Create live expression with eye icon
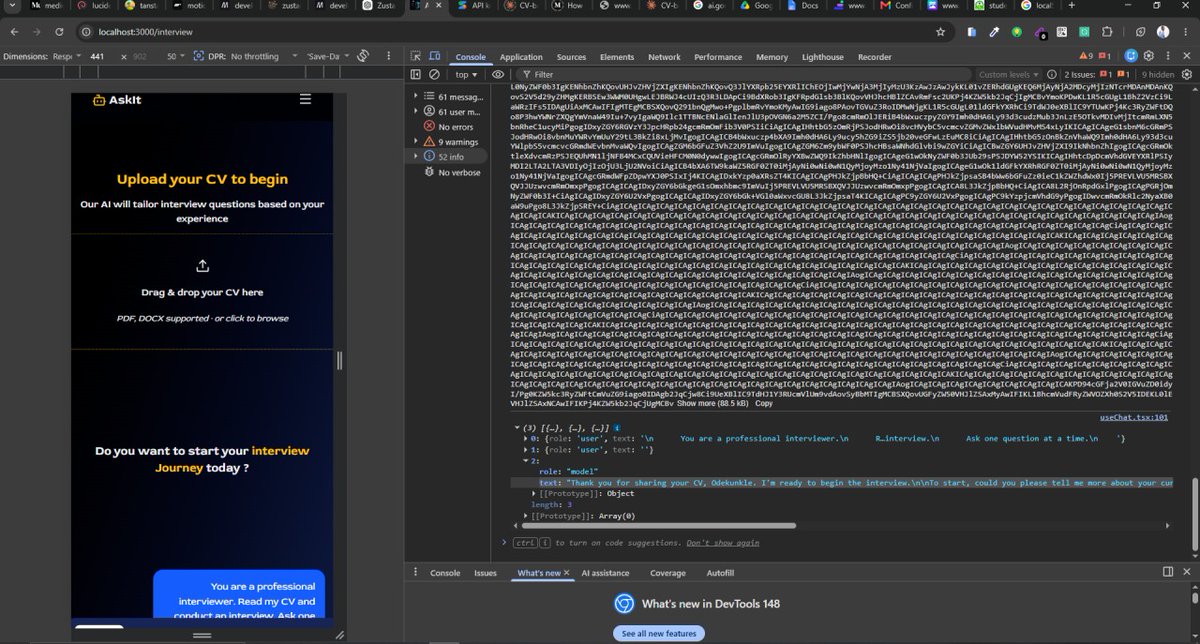This screenshot has width=1200, height=644. click(x=498, y=74)
